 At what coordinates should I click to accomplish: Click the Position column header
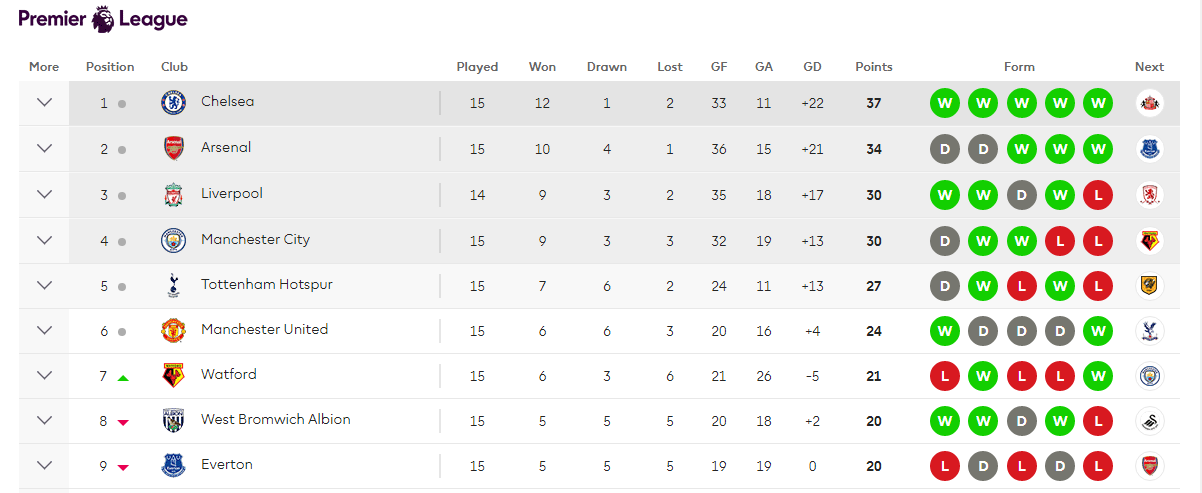pos(110,67)
